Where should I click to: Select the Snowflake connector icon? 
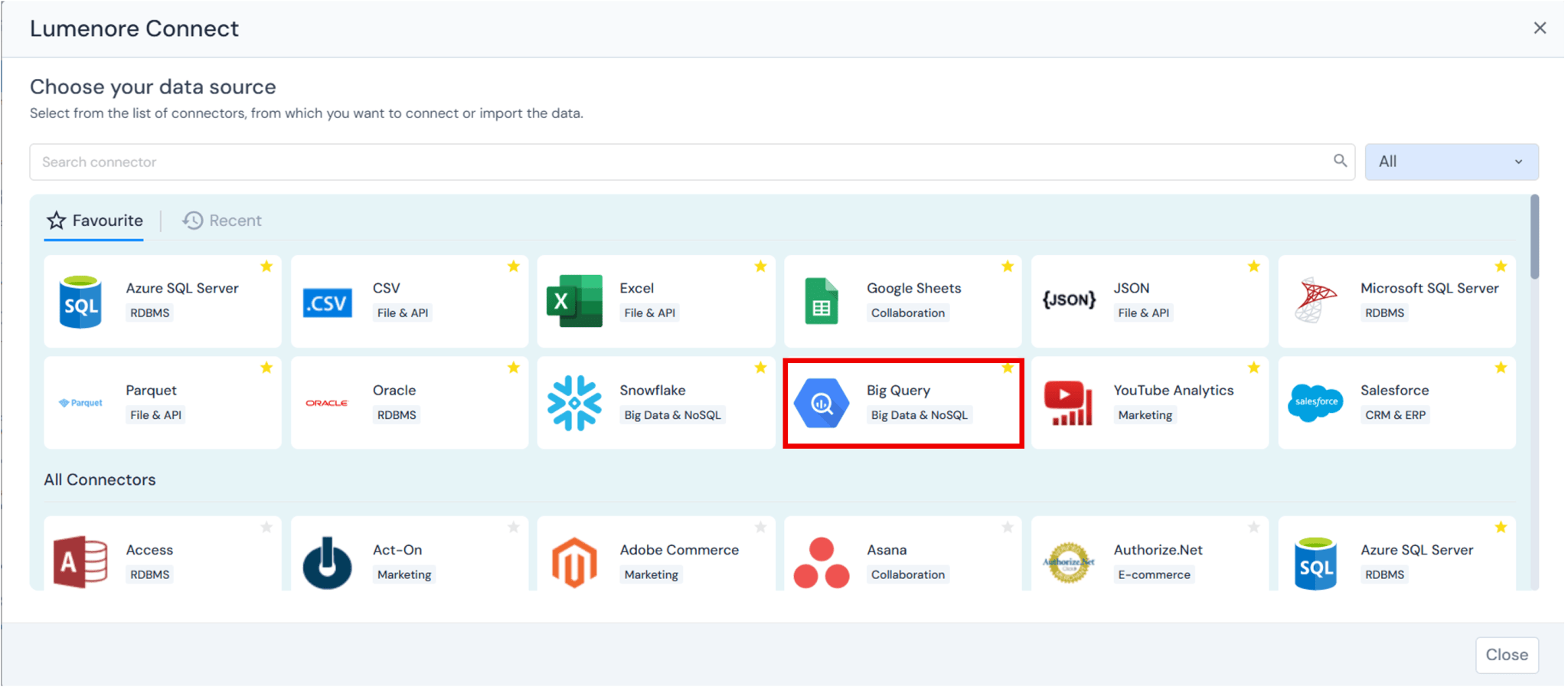[x=574, y=403]
